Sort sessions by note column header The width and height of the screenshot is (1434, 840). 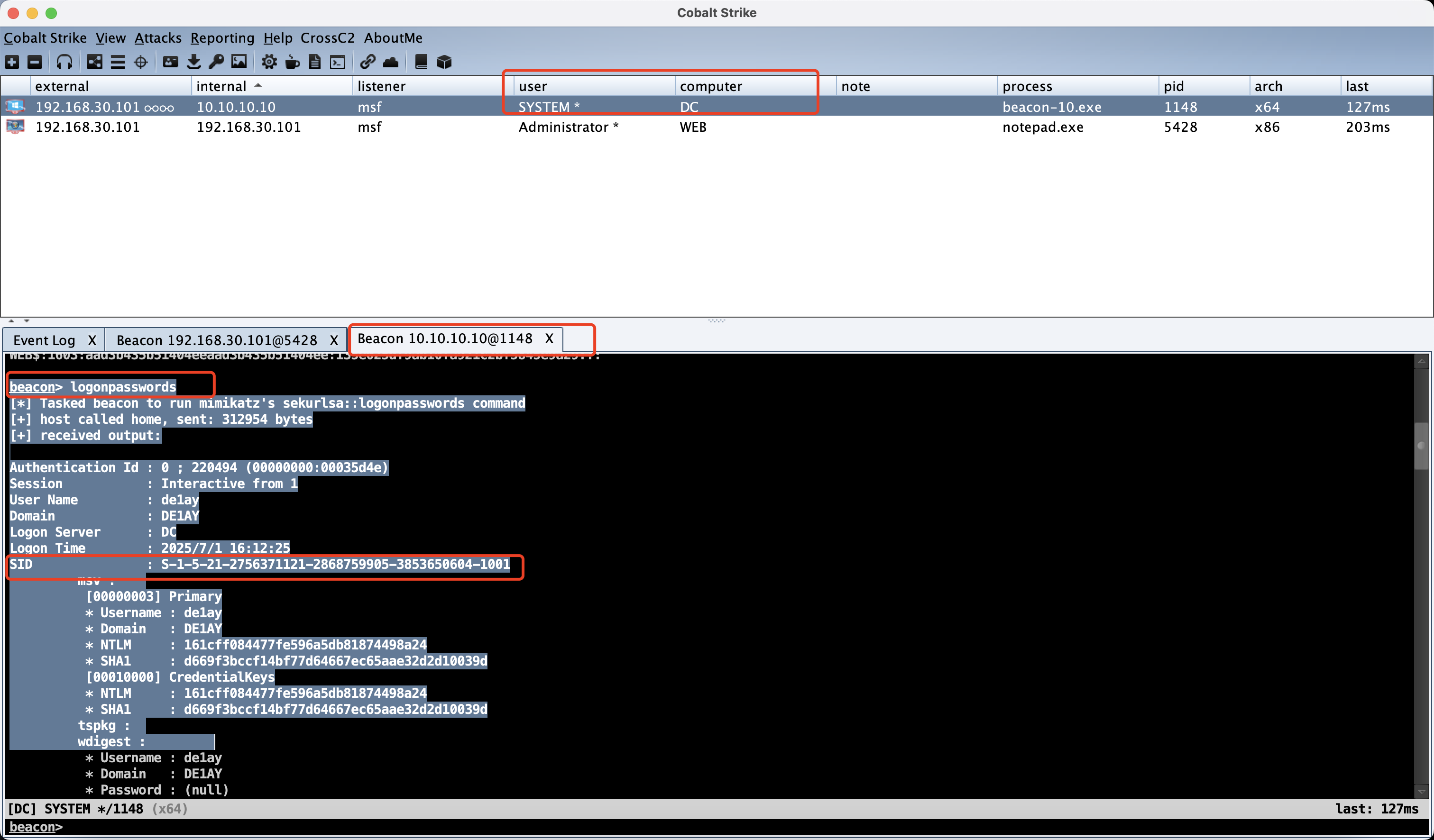pos(917,86)
